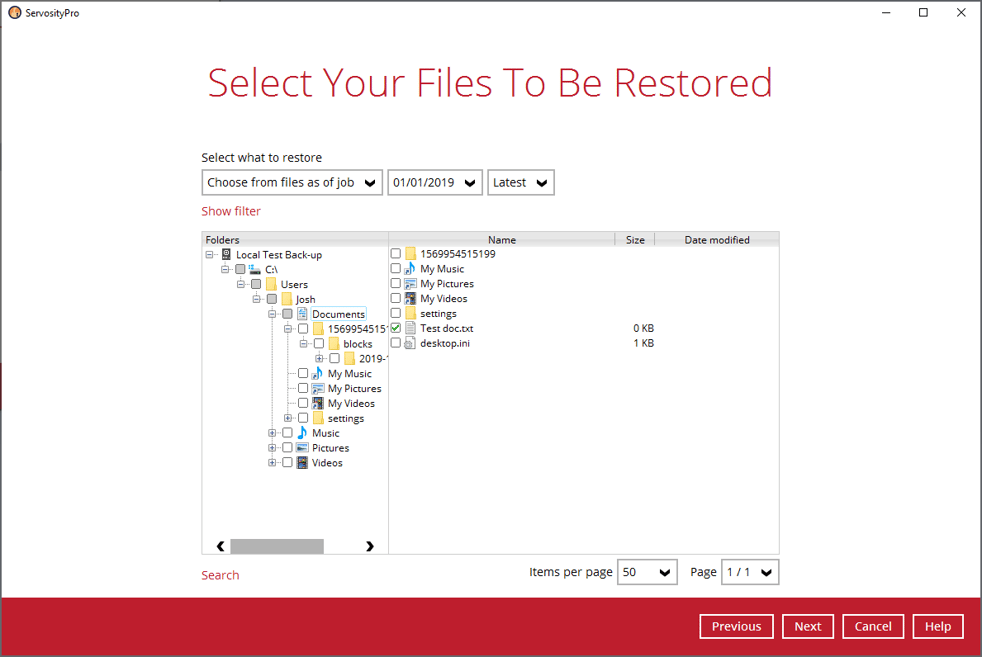Click the Local Test Back-up computer icon
The image size is (982, 657).
click(228, 254)
